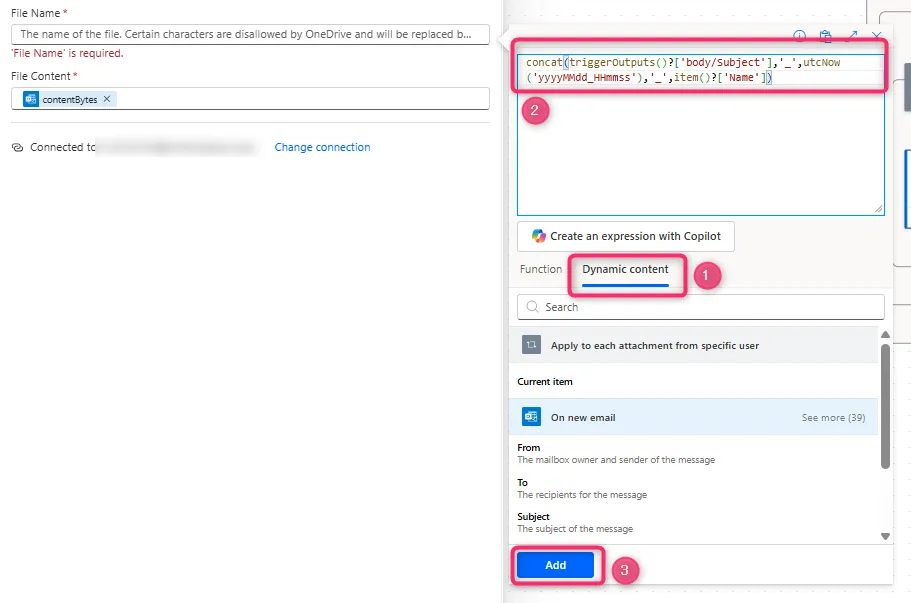Open the Change connection link
911x603 pixels.
(x=322, y=147)
